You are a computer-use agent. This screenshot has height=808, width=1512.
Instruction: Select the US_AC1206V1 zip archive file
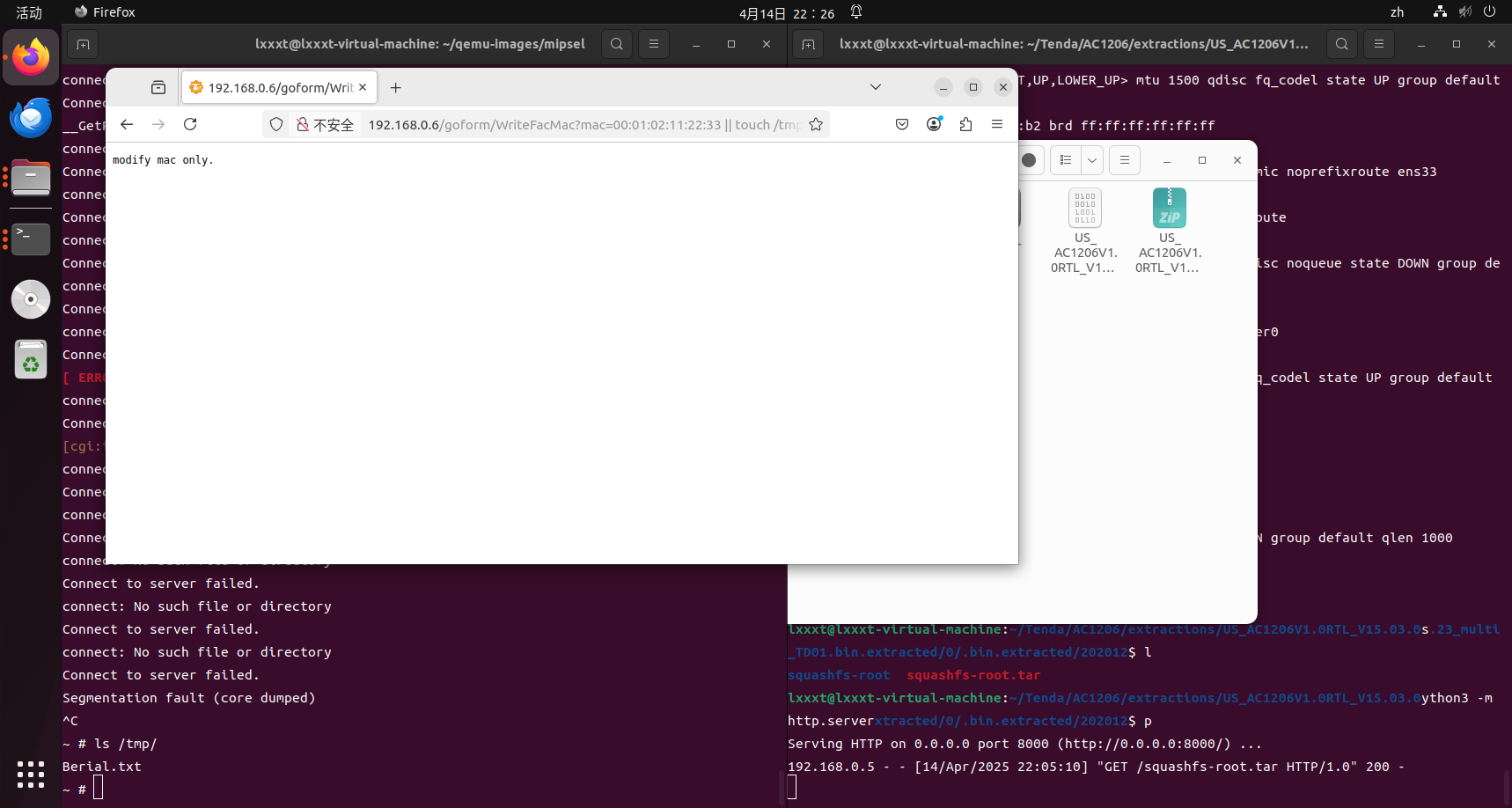1169,231
